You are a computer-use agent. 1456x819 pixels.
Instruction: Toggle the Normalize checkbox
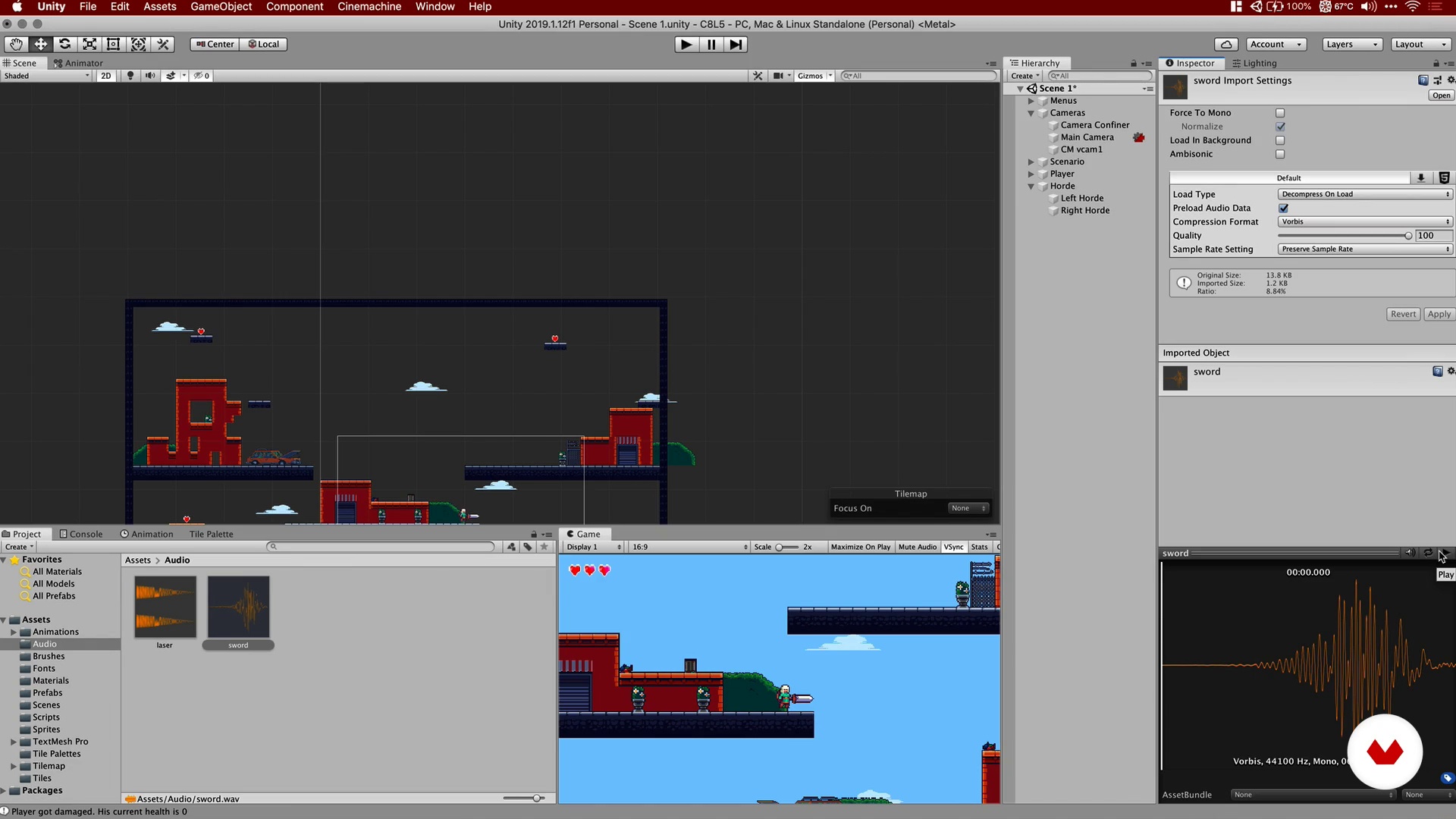[x=1280, y=127]
